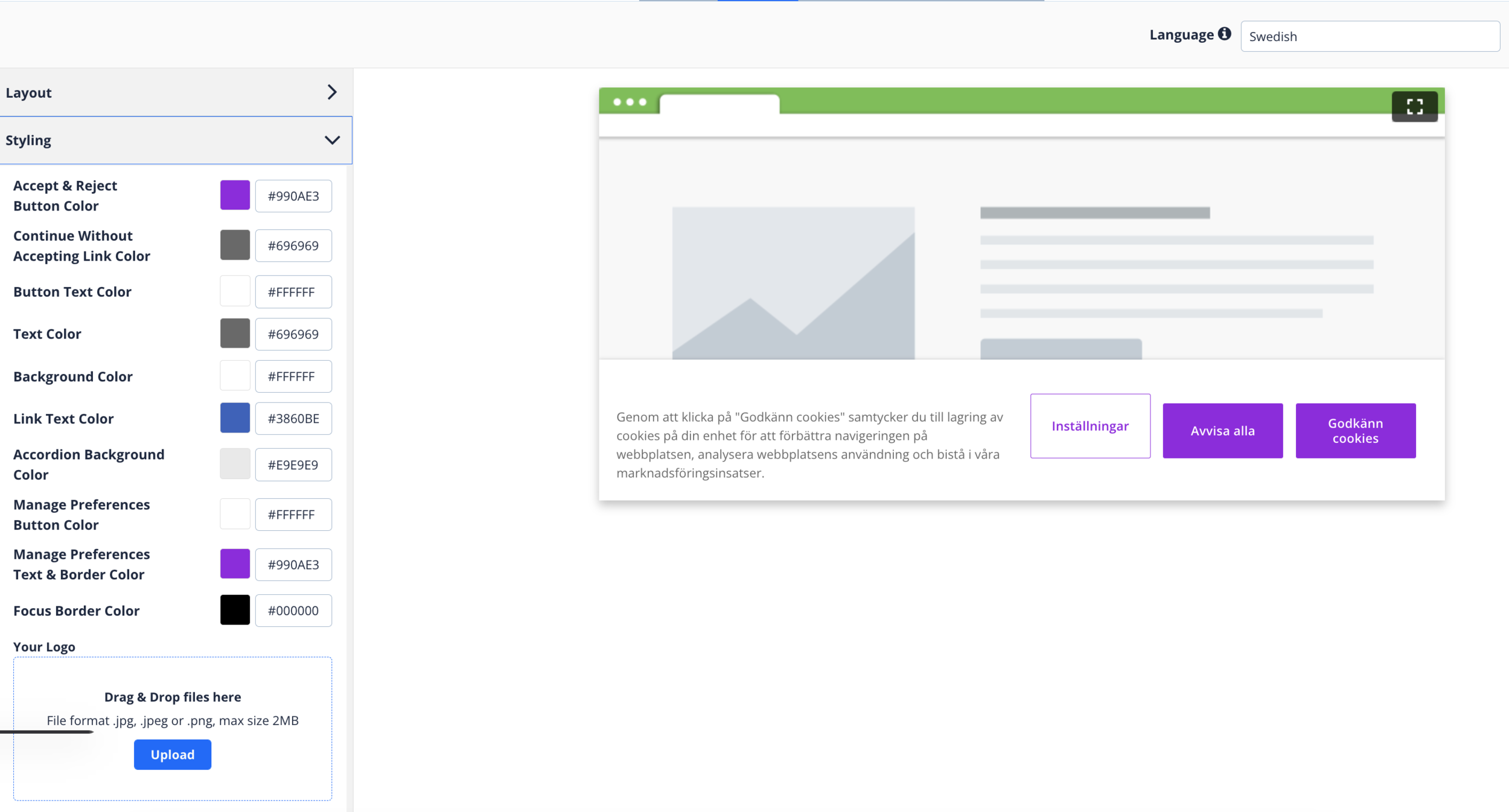The height and width of the screenshot is (812, 1509).
Task: Click the Drag & Drop logo area
Action: coord(173,697)
